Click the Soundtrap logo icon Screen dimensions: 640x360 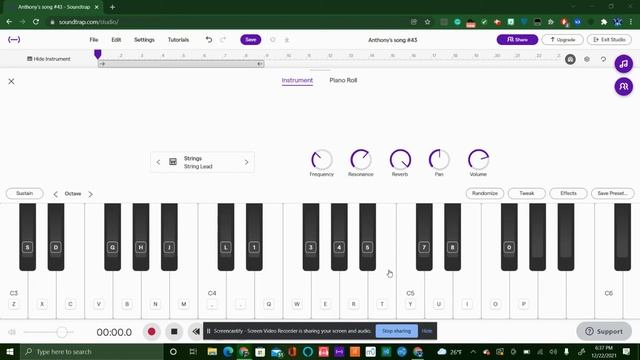[14, 40]
